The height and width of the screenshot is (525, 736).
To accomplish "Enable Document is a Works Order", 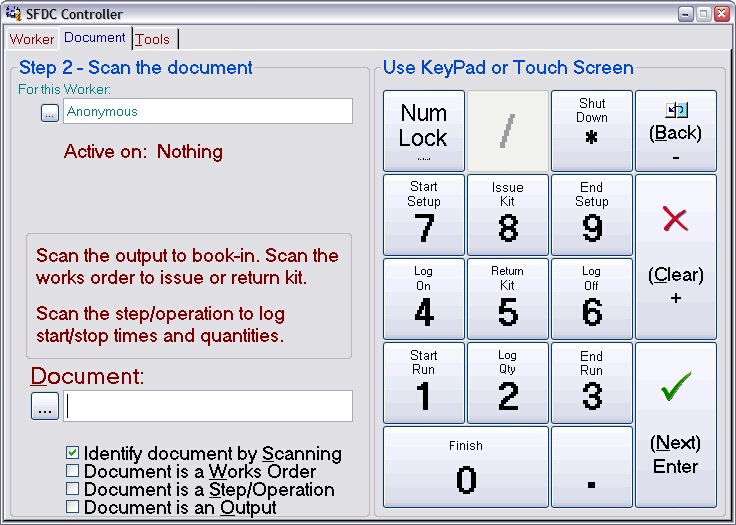I will tap(191, 471).
